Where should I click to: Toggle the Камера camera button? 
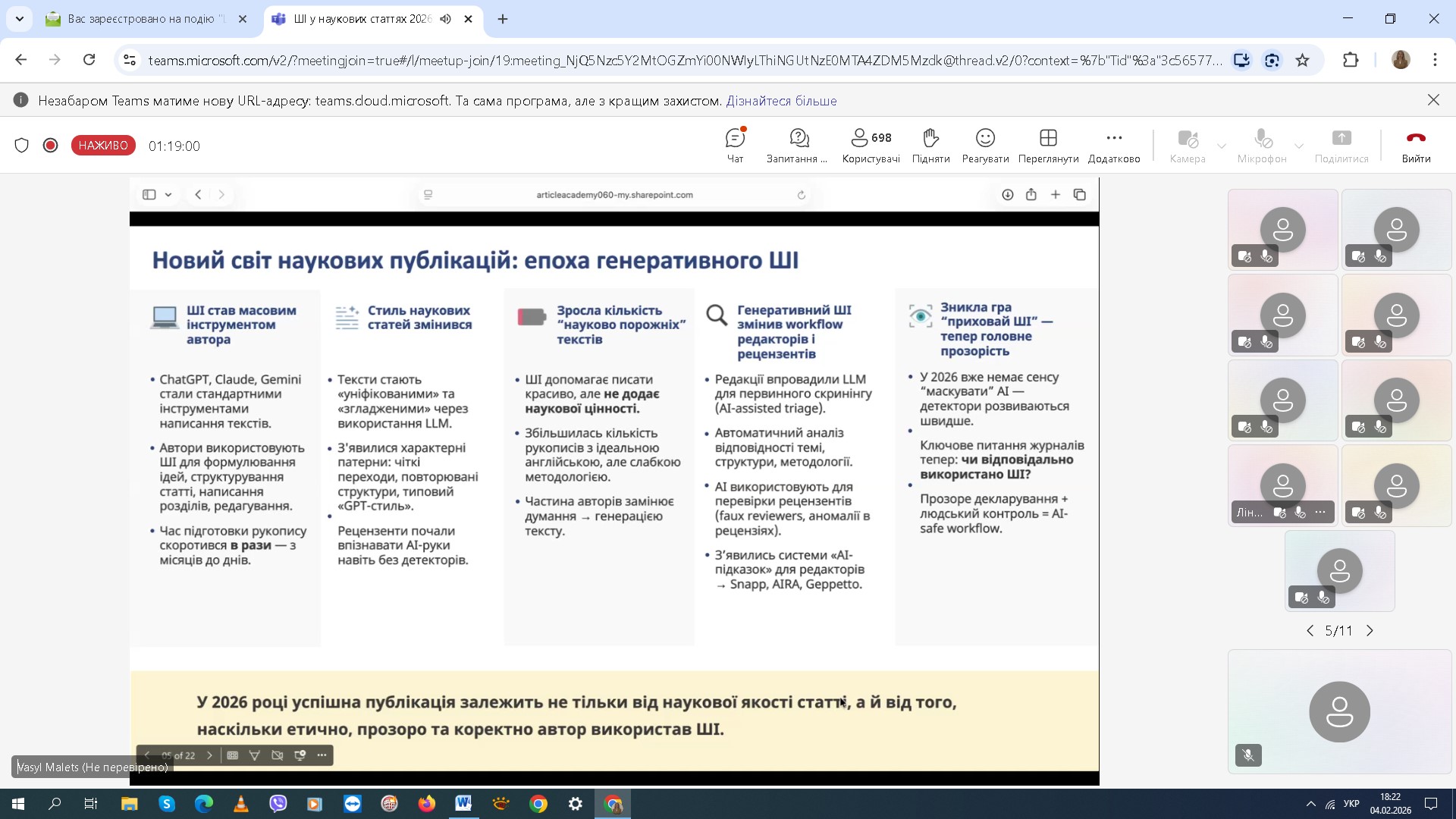tap(1187, 139)
